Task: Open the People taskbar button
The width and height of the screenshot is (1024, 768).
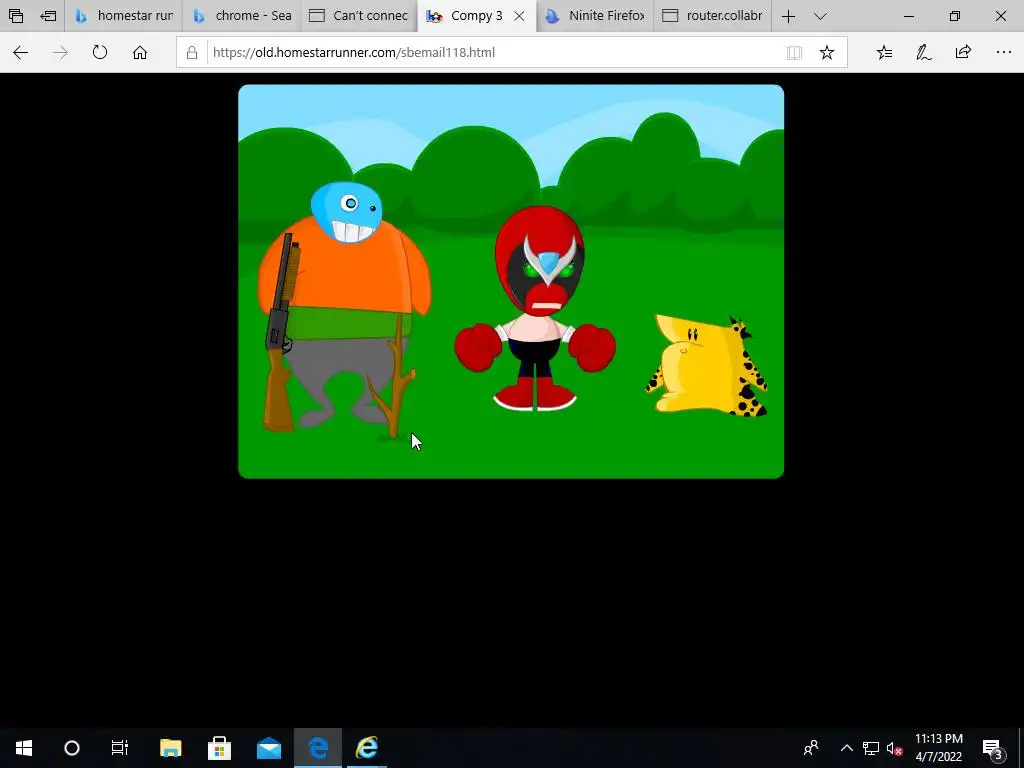Action: (x=811, y=748)
